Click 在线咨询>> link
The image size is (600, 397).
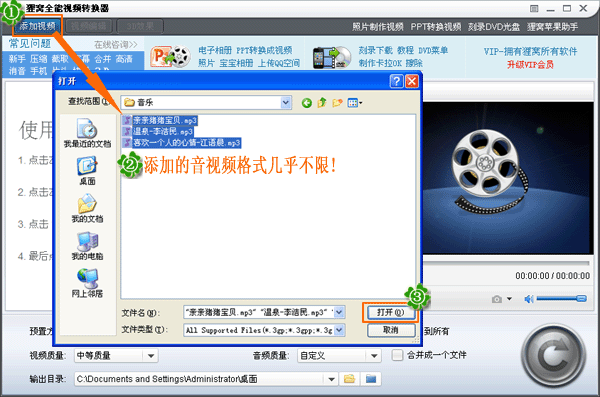pos(116,45)
